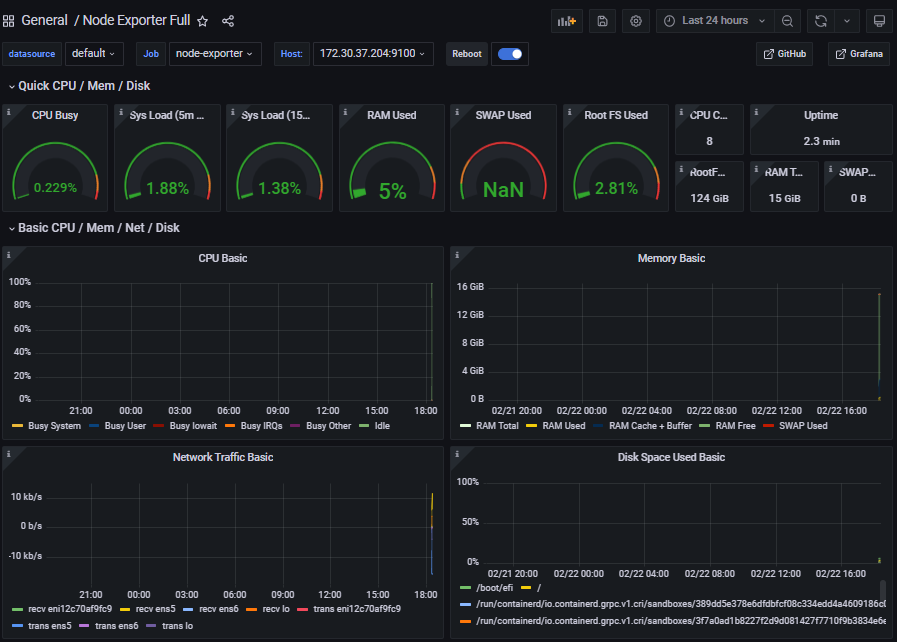
Task: Open Disk Space Used Basic title menu
Action: (671, 457)
